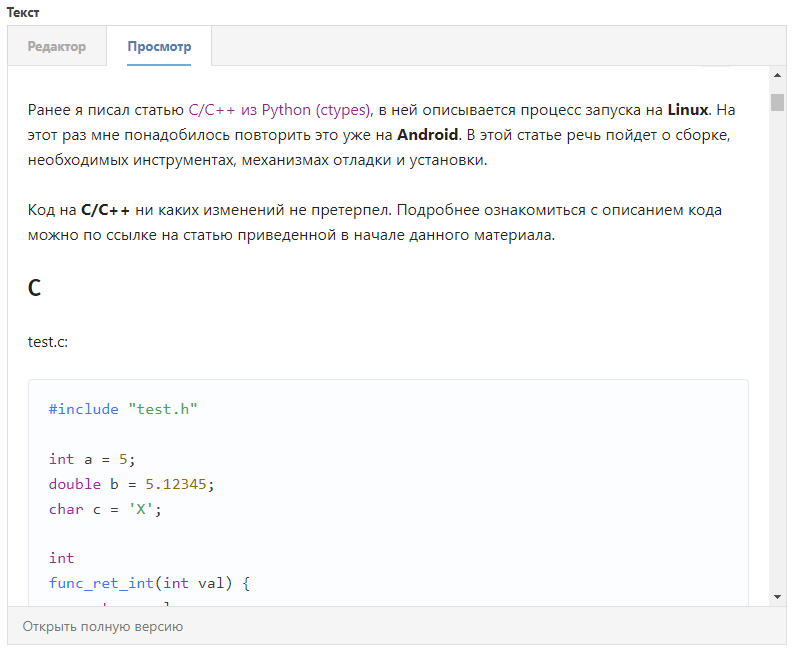
Task: Switch to the Редактор tab
Action: tap(57, 47)
